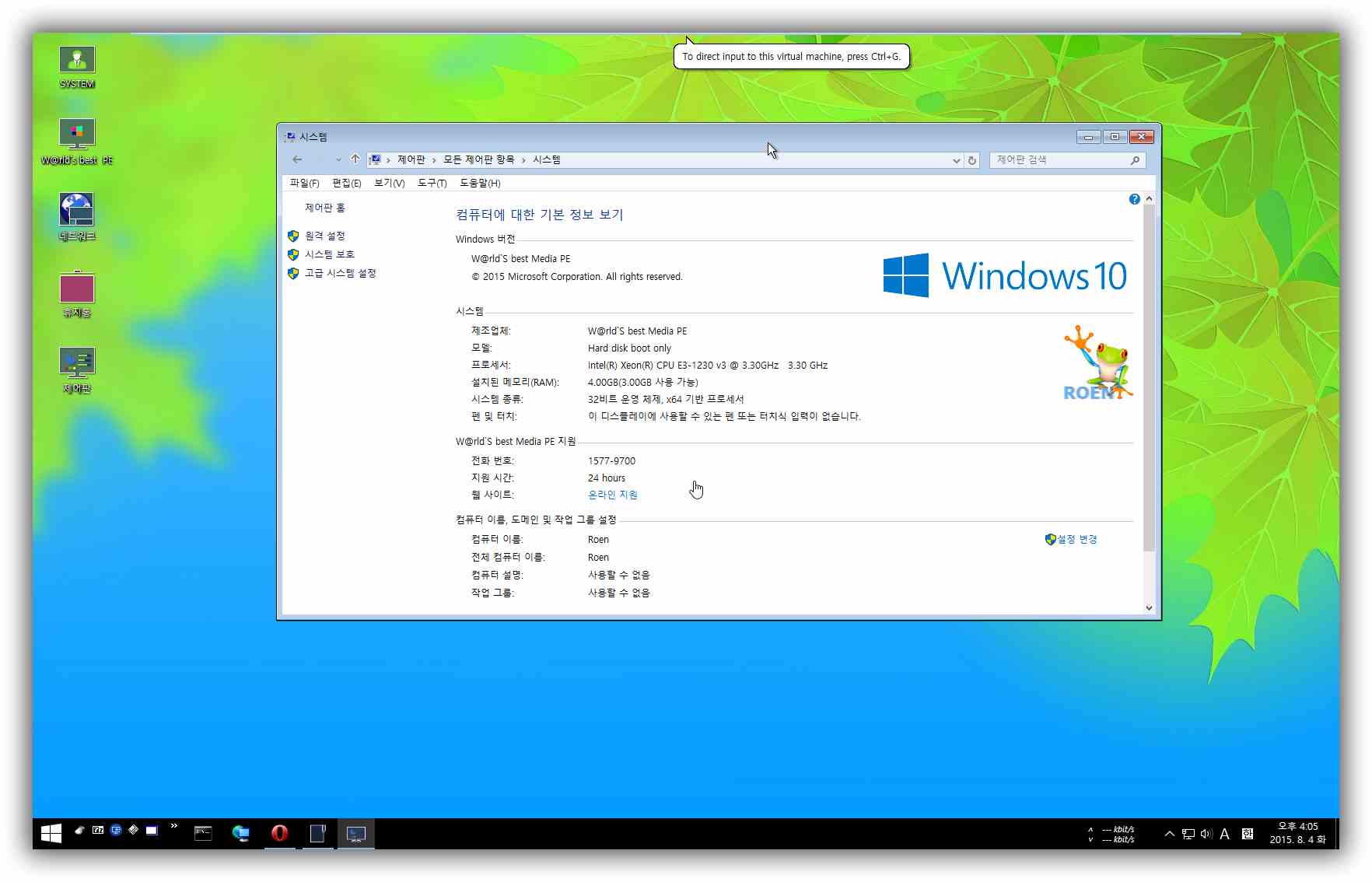Open the W@rld's best PE desktop icon
1372x882 pixels.
(x=77, y=142)
